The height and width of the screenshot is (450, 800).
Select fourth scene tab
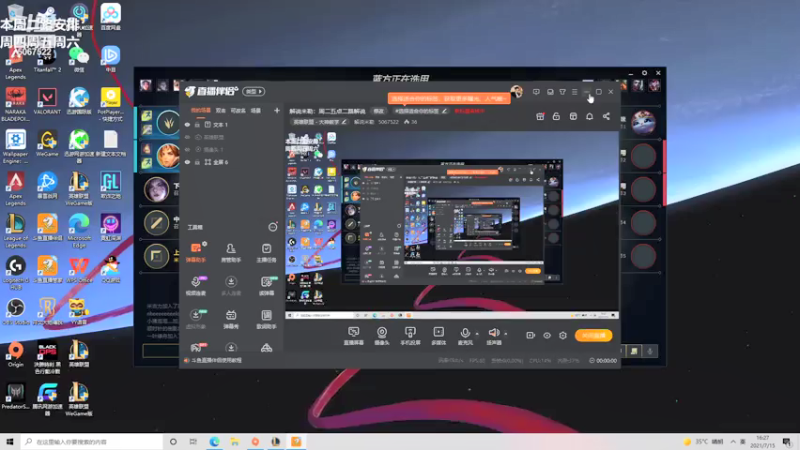[256, 110]
